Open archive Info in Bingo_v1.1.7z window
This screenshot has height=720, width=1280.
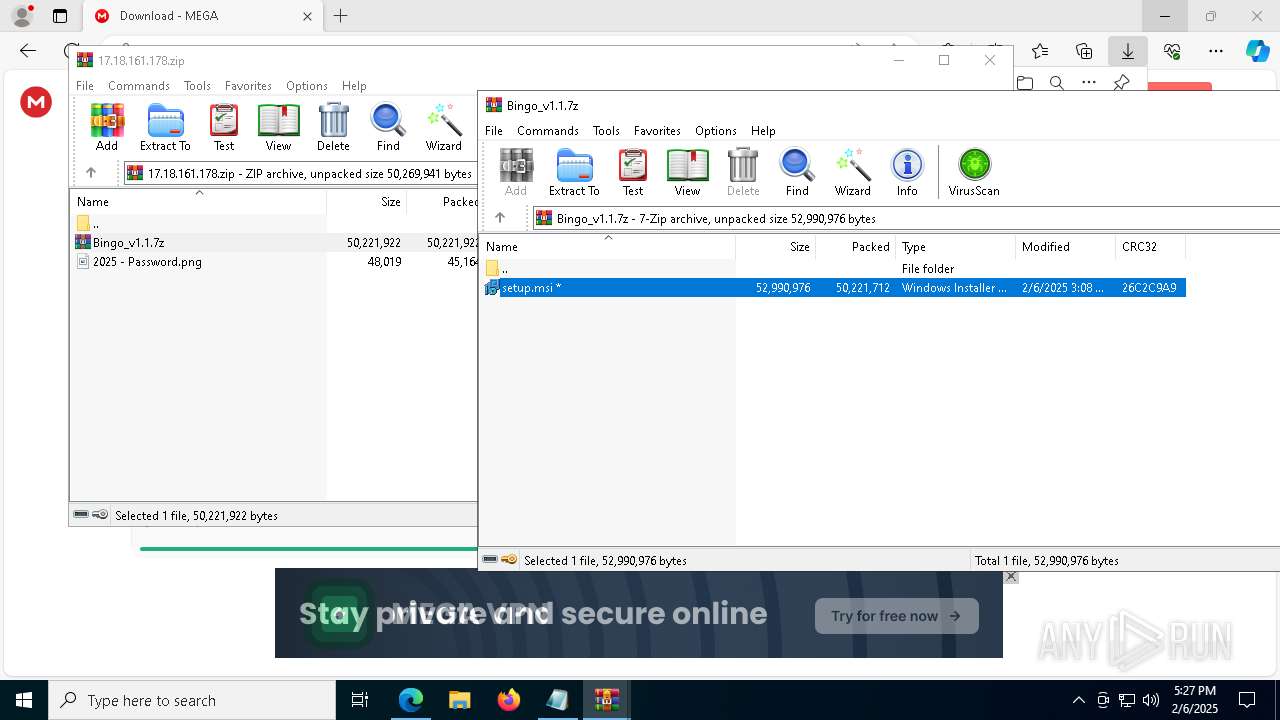click(x=907, y=172)
